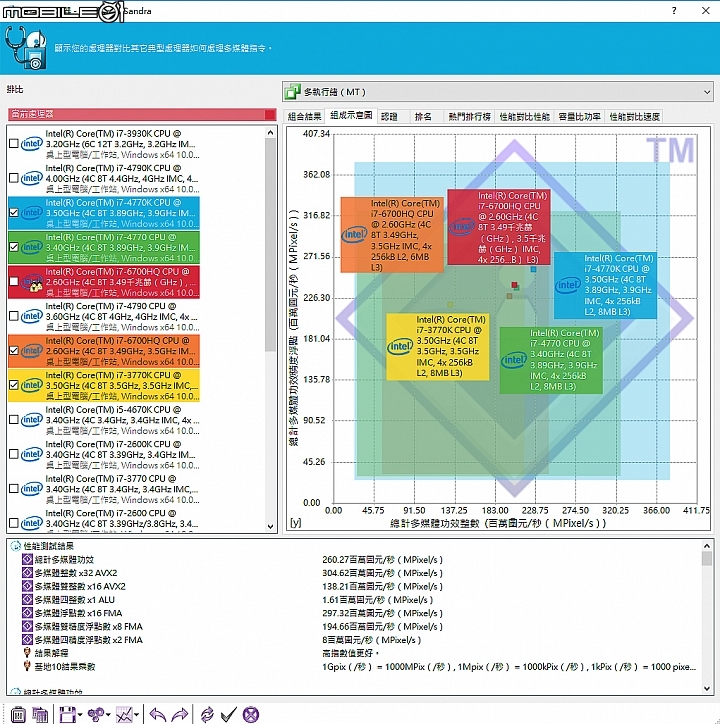Click the question mark help button in title bar
Image resolution: width=720 pixels, height=724 pixels.
point(674,11)
